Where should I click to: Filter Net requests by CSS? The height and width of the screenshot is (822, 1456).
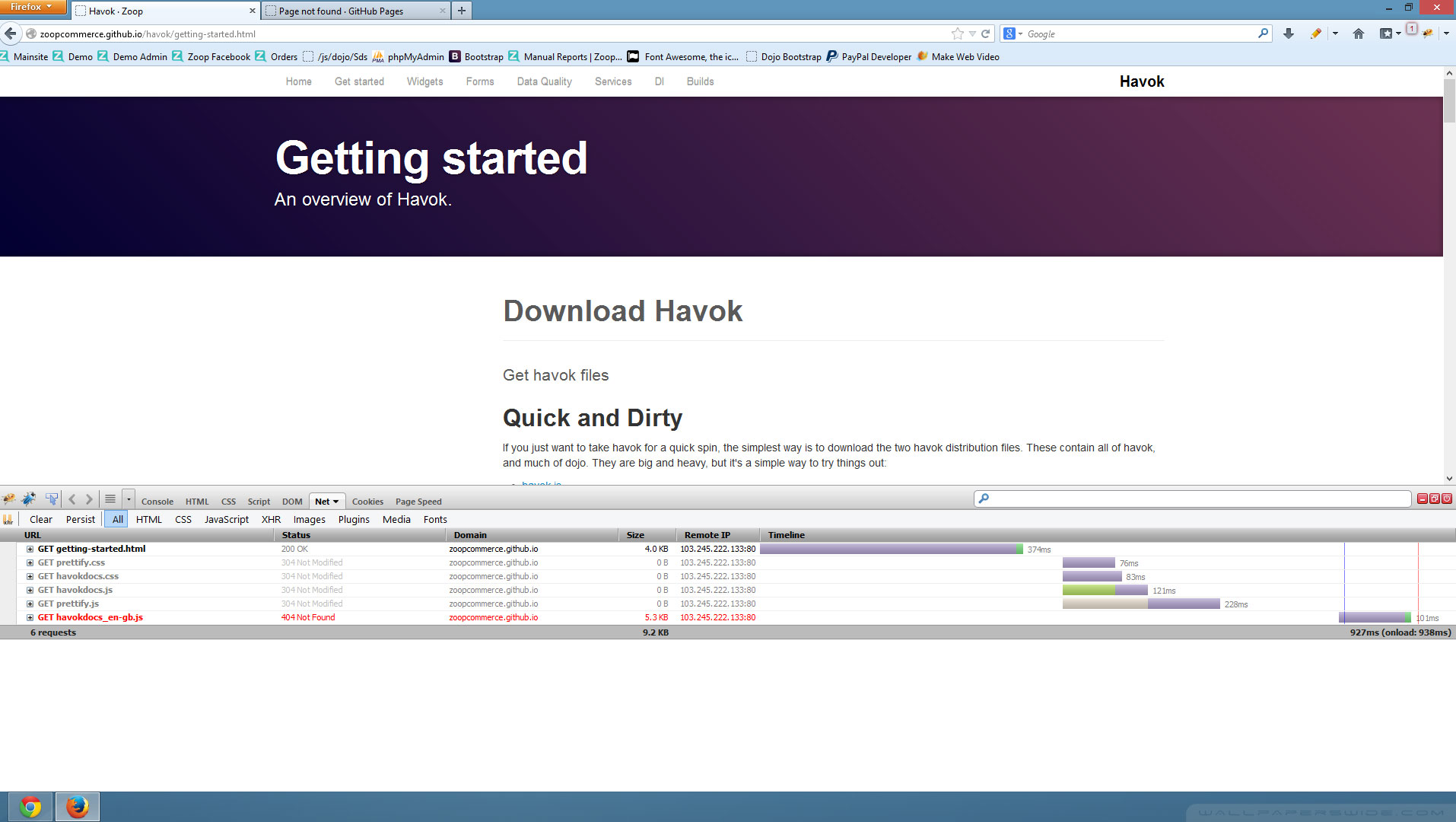pos(183,519)
